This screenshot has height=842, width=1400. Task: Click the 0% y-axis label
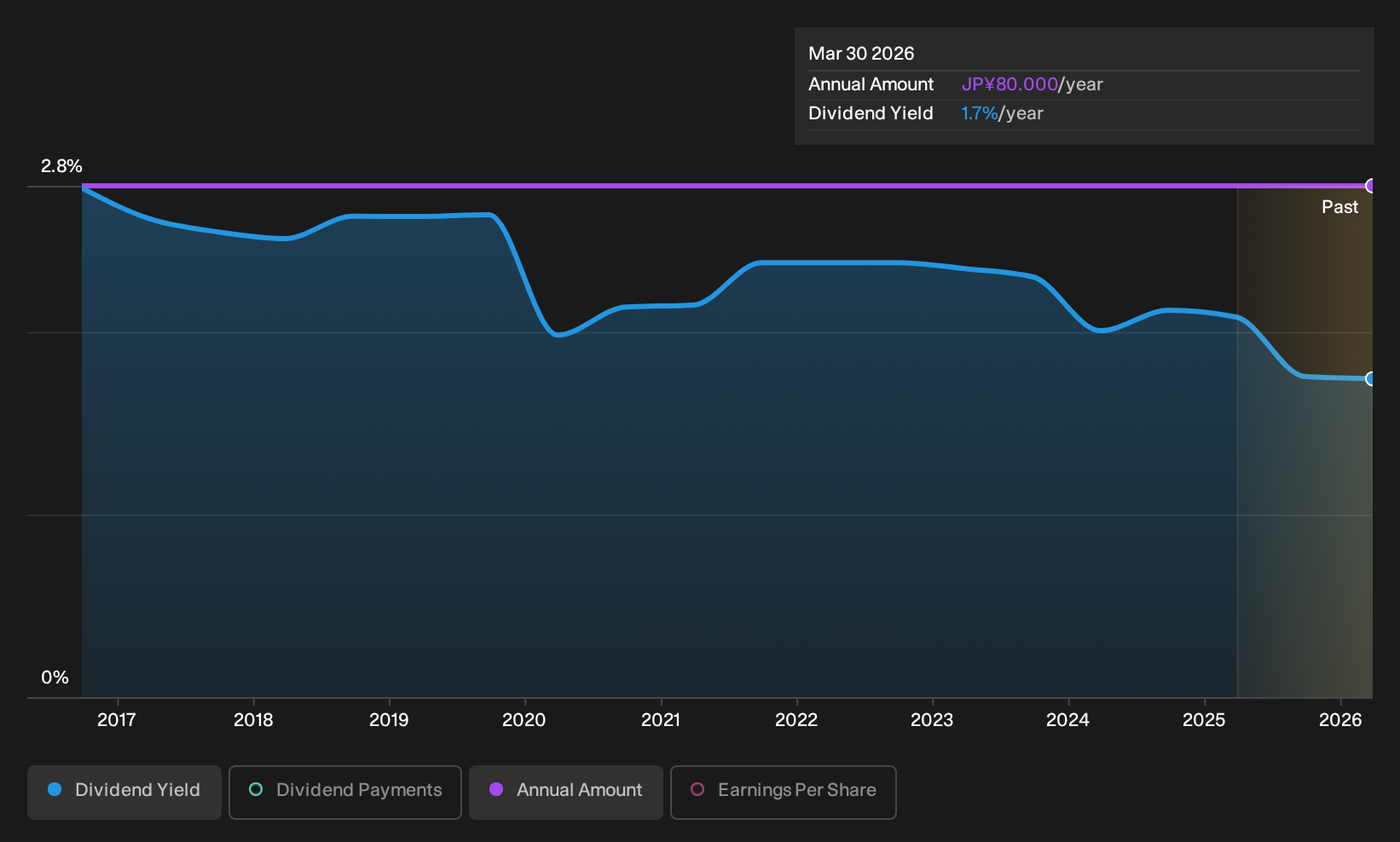55,678
